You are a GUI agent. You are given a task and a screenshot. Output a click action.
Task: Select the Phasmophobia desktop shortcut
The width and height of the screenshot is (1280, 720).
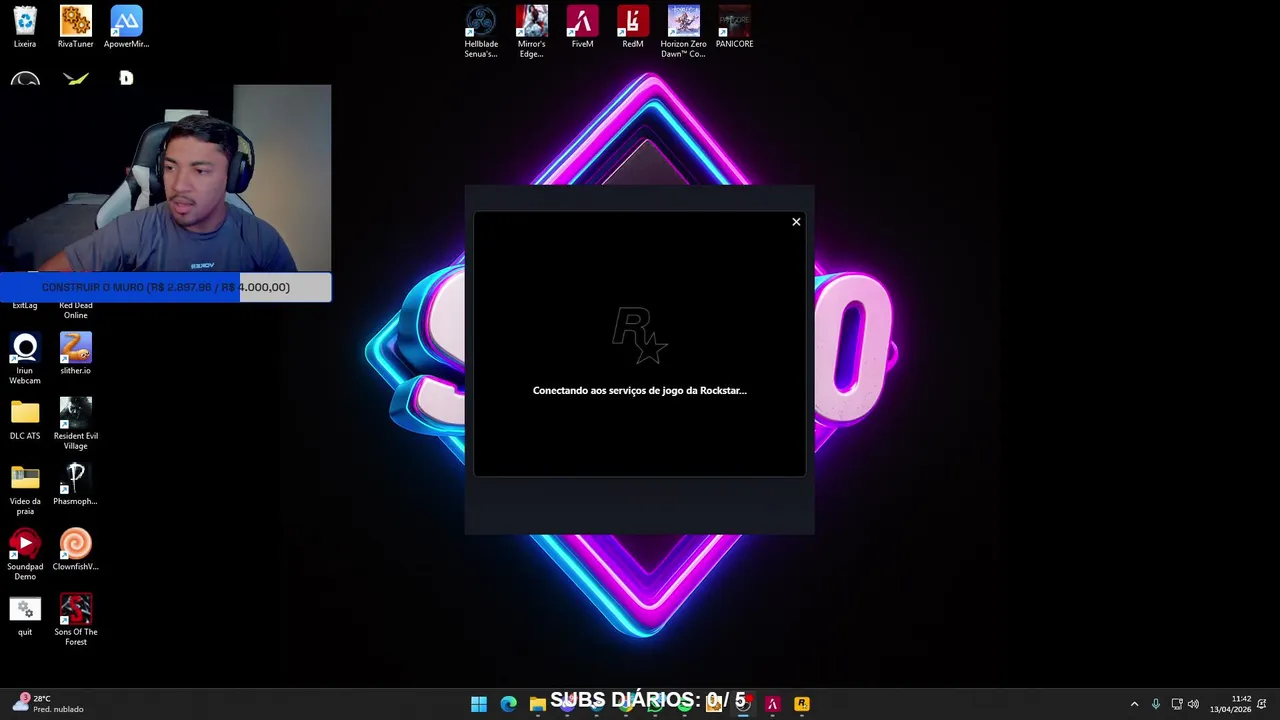(x=75, y=485)
